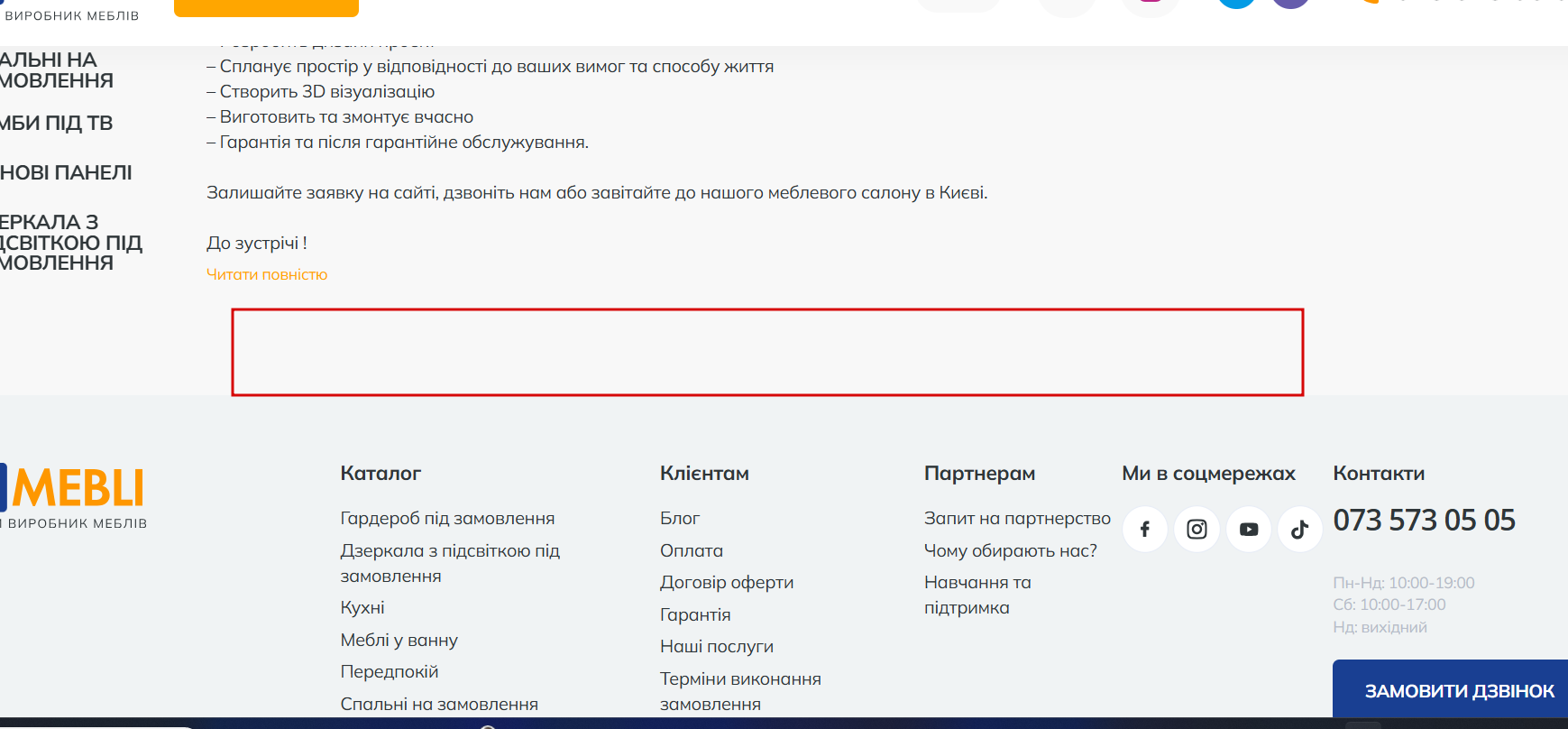Open the 'Передпокій' catalog link

390,672
